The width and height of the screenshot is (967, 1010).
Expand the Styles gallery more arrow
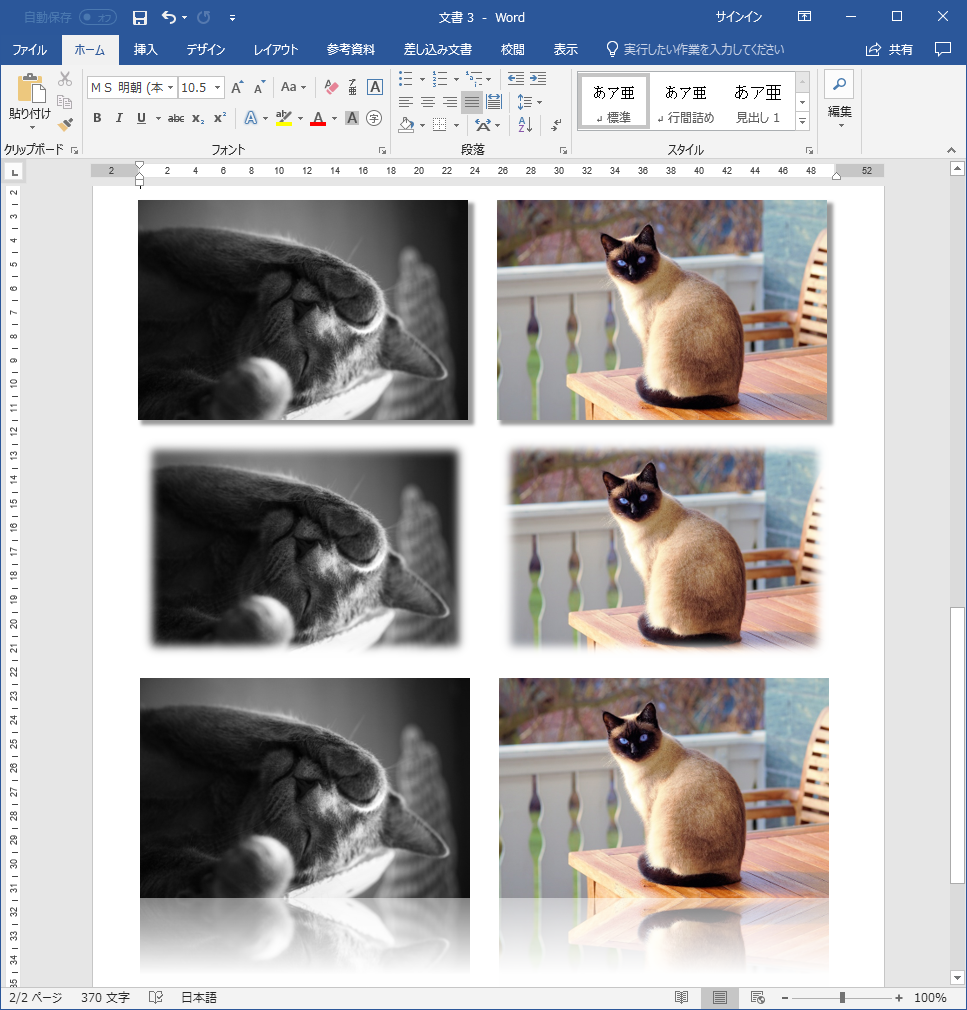[802, 120]
